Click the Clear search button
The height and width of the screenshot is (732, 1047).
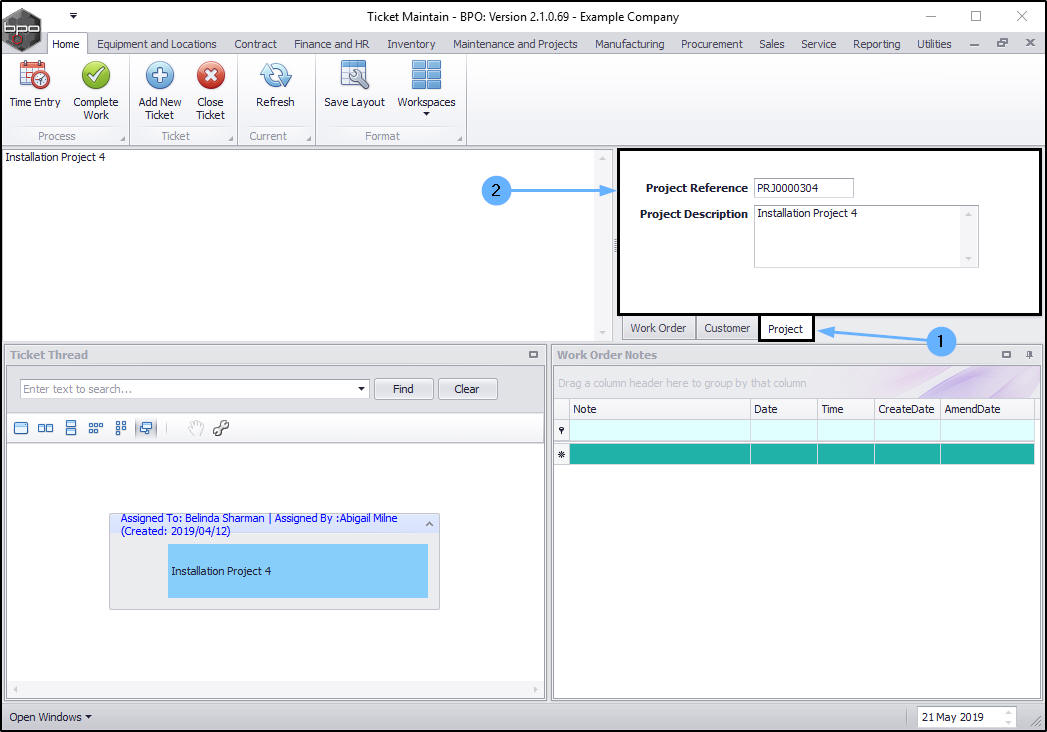[467, 389]
